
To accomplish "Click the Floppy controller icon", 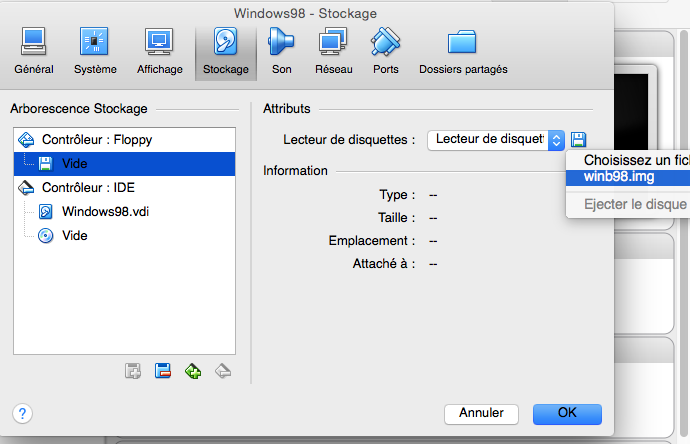I will [x=26, y=140].
